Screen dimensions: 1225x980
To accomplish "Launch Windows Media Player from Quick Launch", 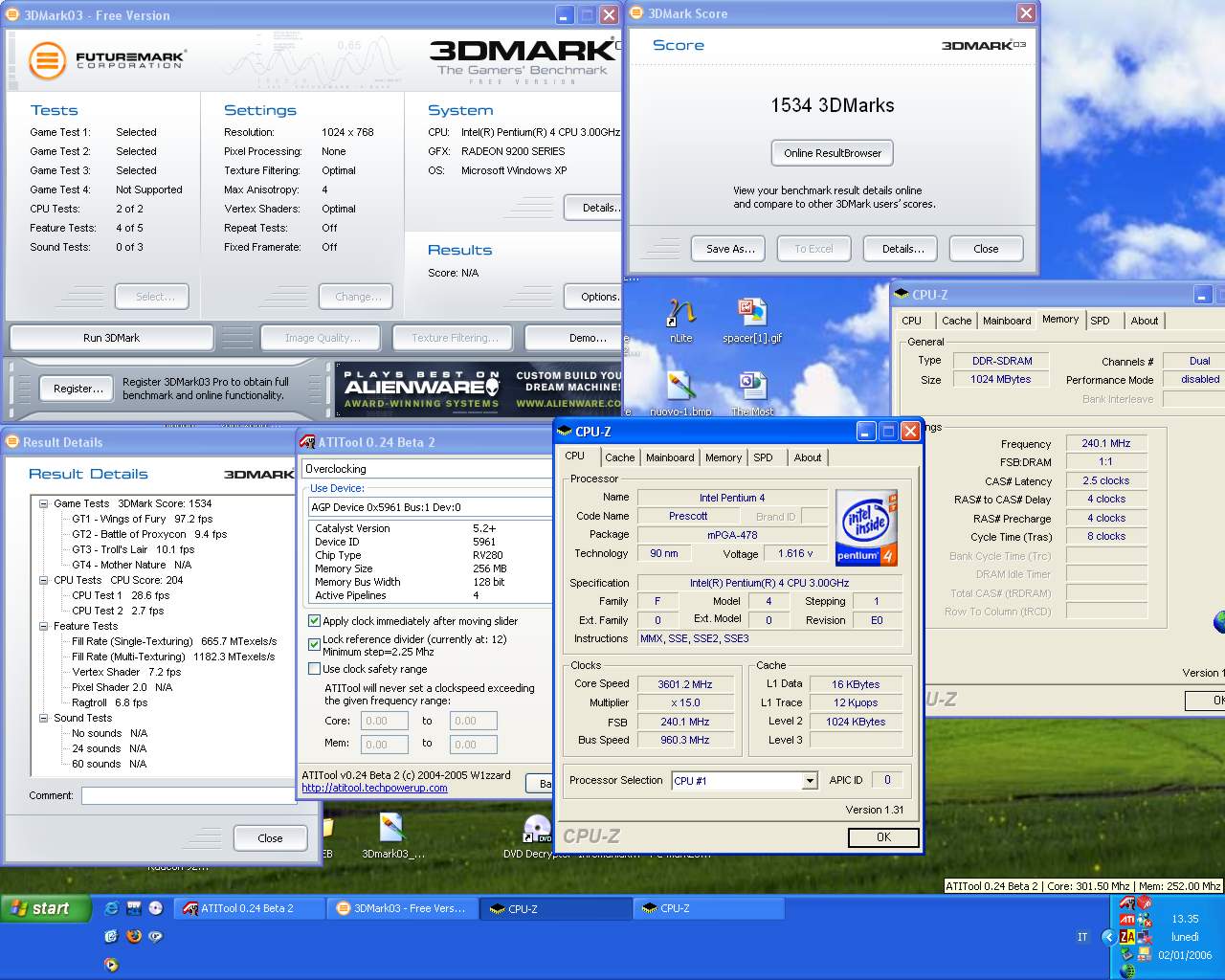I will pyautogui.click(x=112, y=964).
